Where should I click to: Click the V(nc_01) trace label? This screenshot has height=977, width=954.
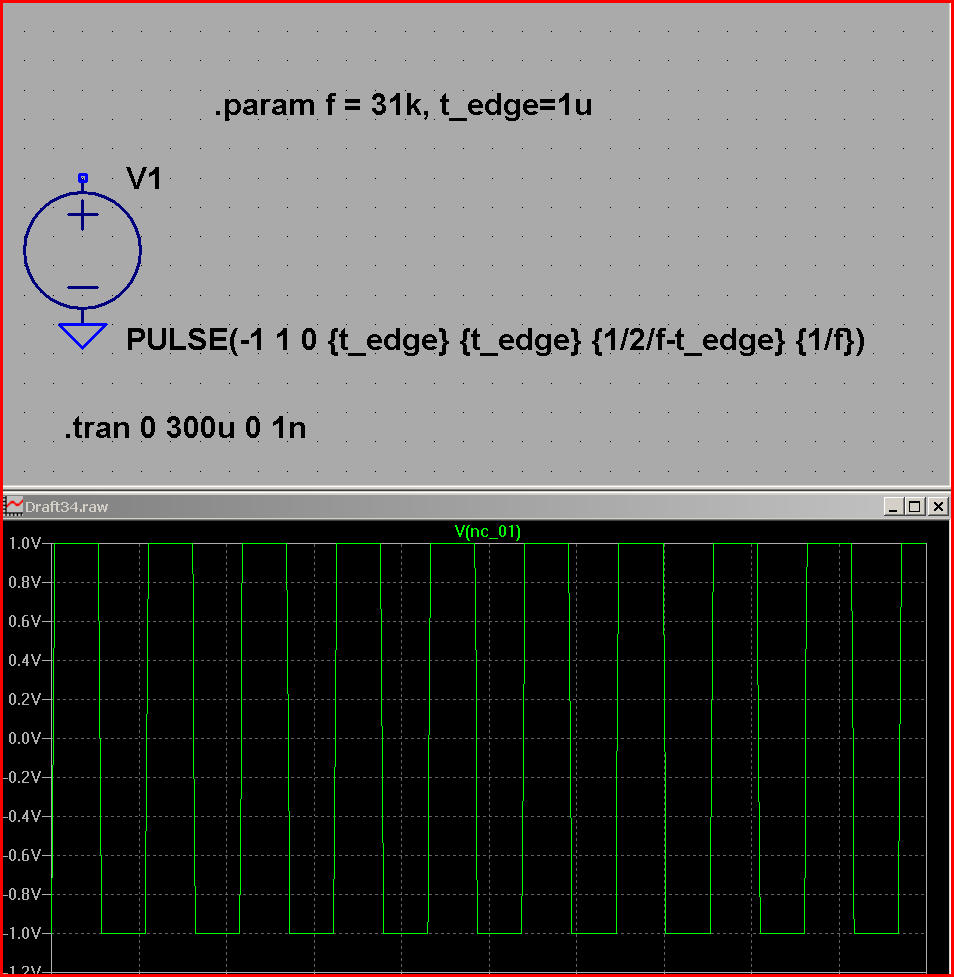point(487,531)
